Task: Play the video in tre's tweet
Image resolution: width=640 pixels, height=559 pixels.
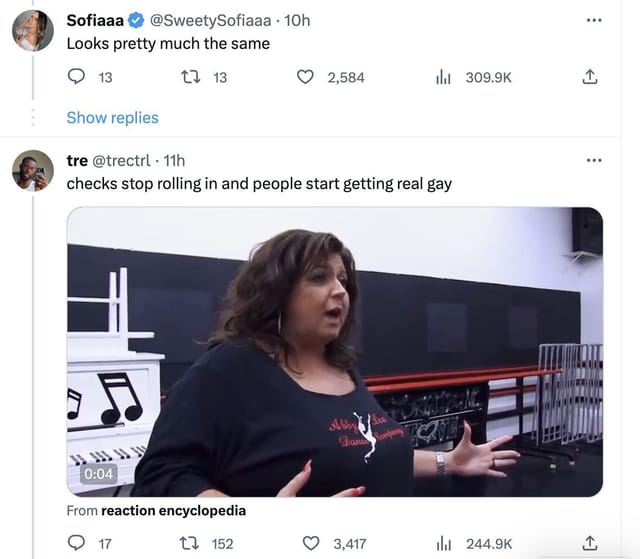Action: tap(335, 352)
